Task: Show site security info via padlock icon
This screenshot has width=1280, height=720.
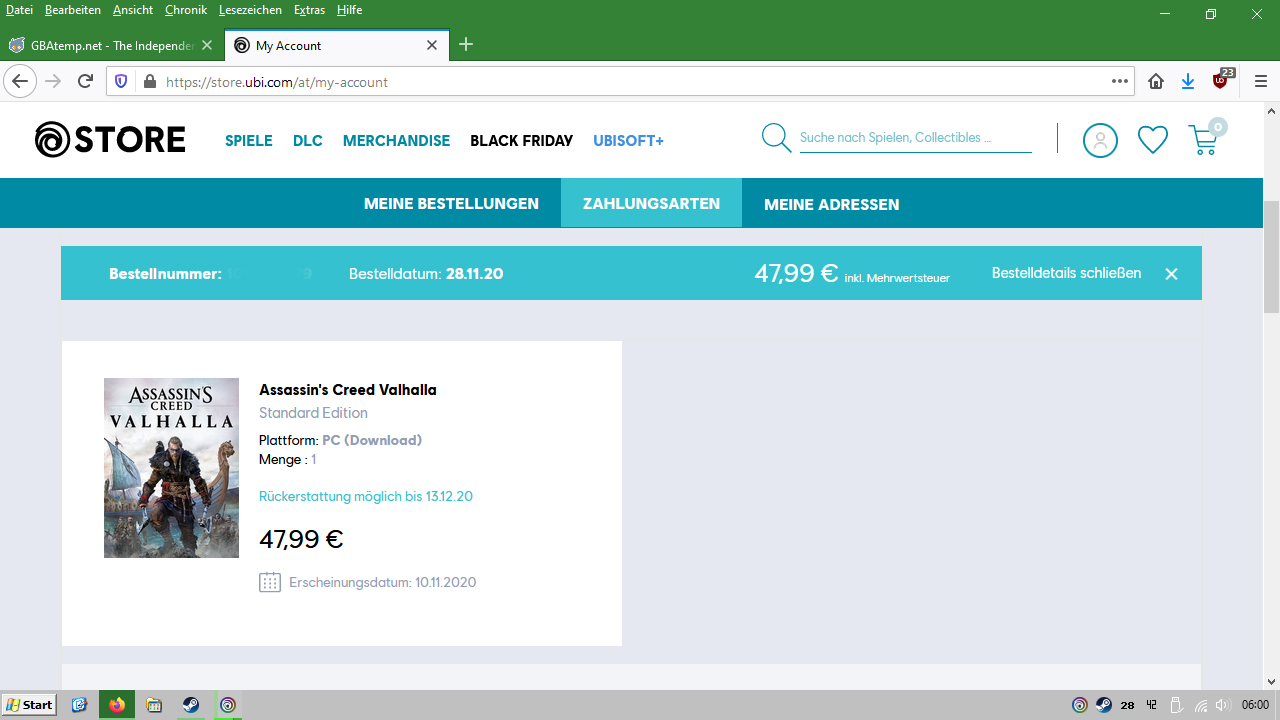Action: tap(149, 82)
